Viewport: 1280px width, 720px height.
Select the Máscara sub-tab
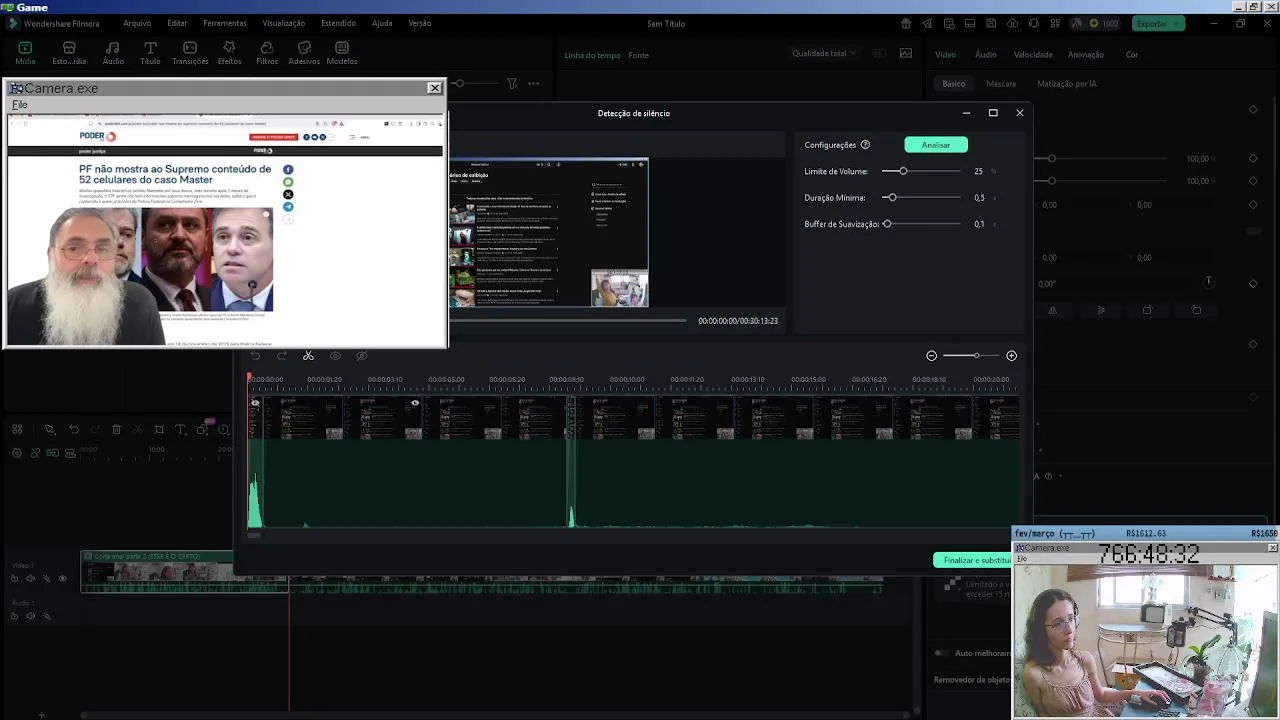tap(1001, 84)
